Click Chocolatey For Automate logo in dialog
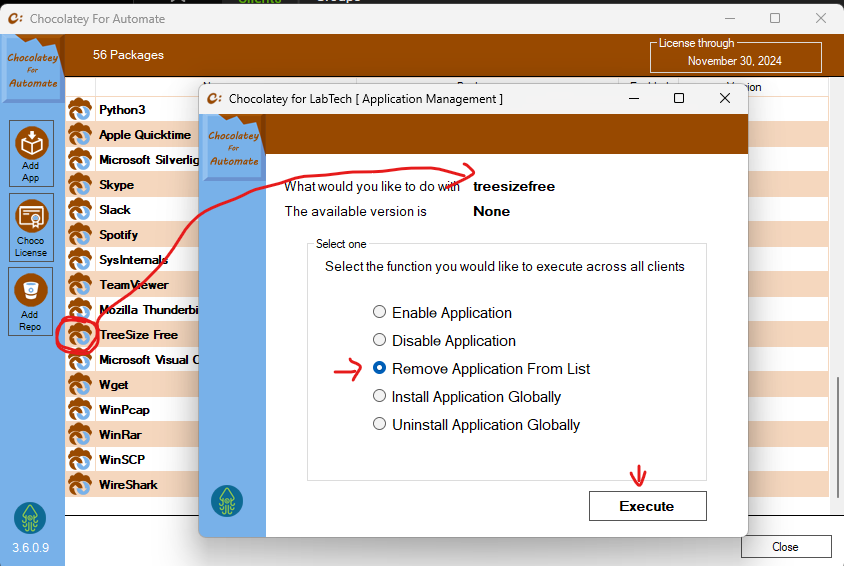This screenshot has height=566, width=844. [234, 148]
